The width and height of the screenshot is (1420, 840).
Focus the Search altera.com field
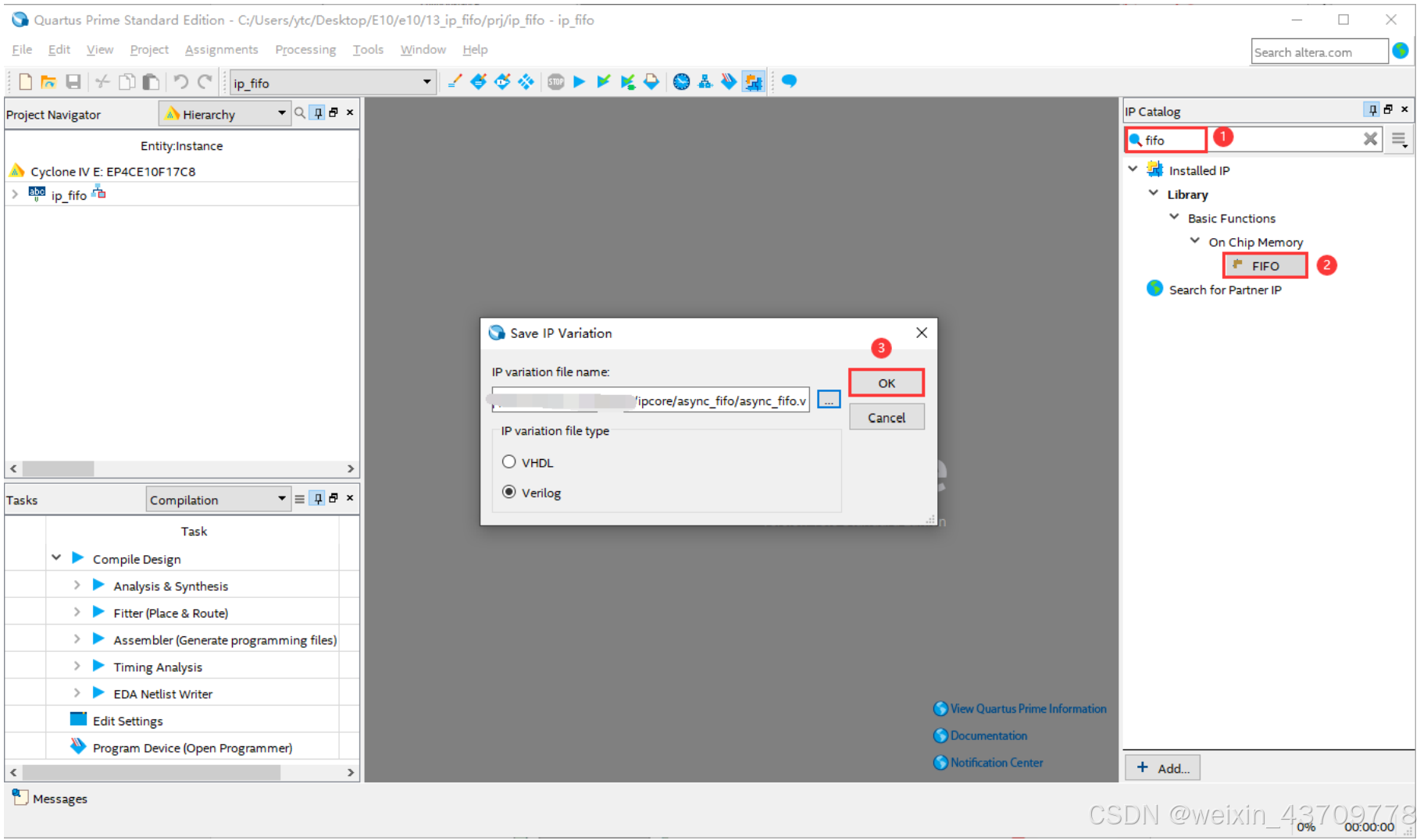1319,52
